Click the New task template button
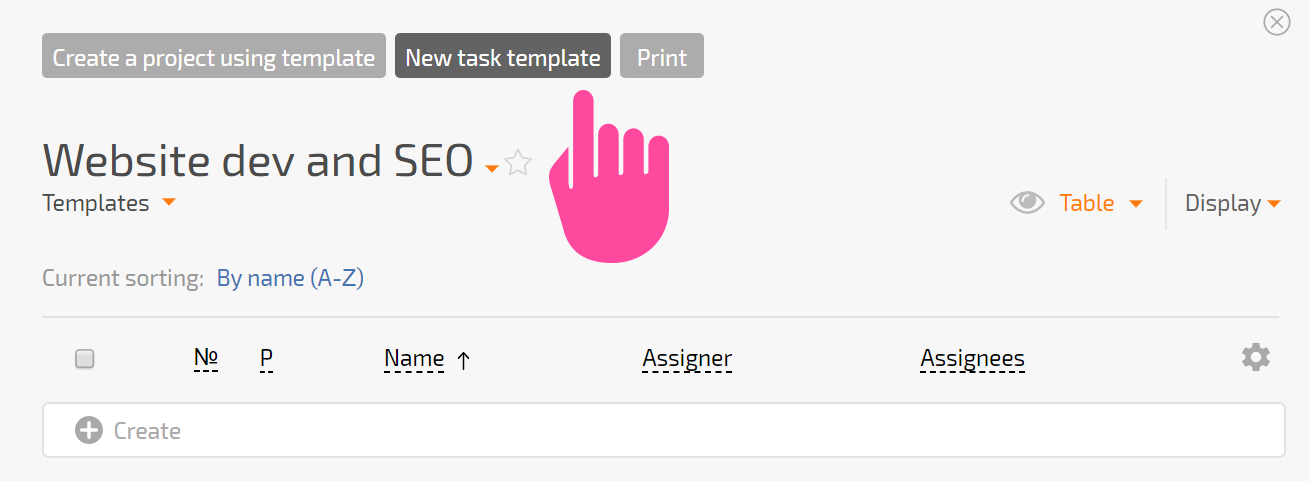Viewport: 1309px width, 481px height. pos(503,56)
